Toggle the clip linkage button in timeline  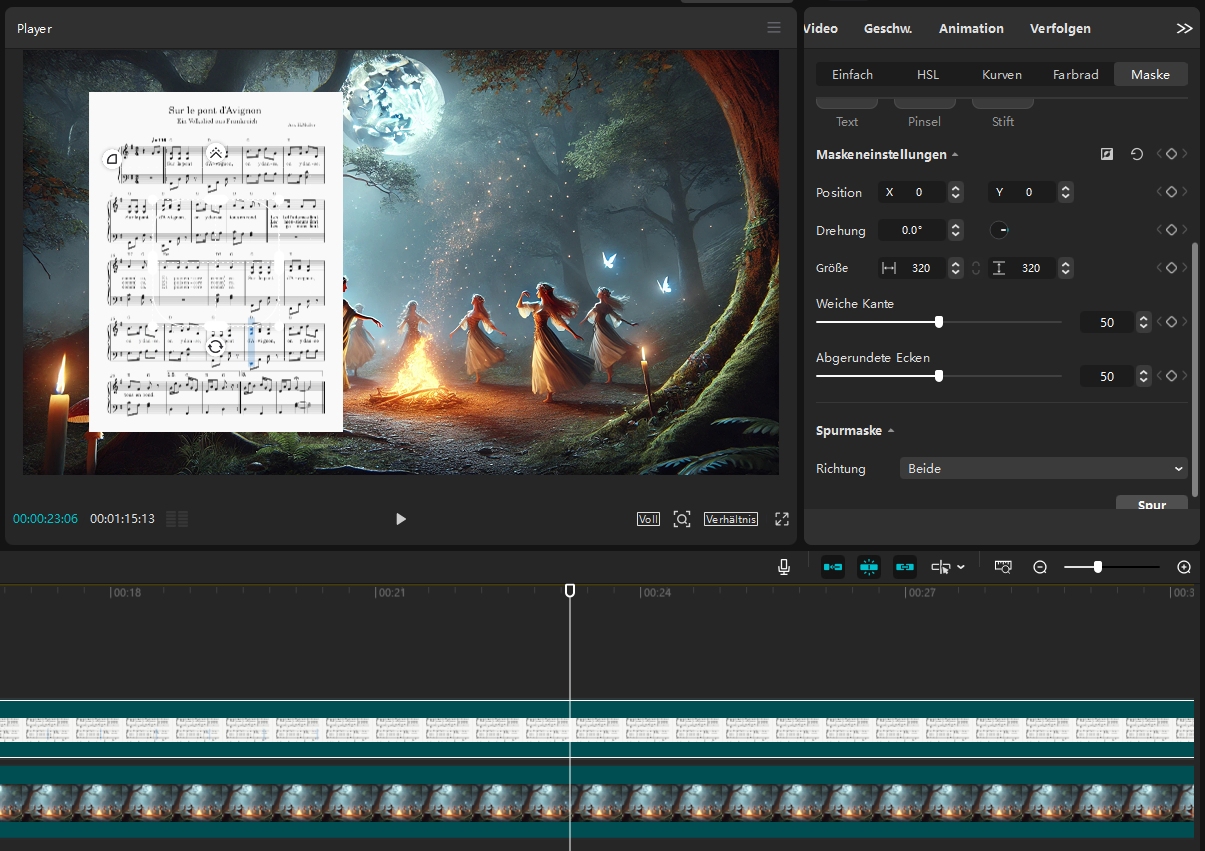[x=905, y=567]
